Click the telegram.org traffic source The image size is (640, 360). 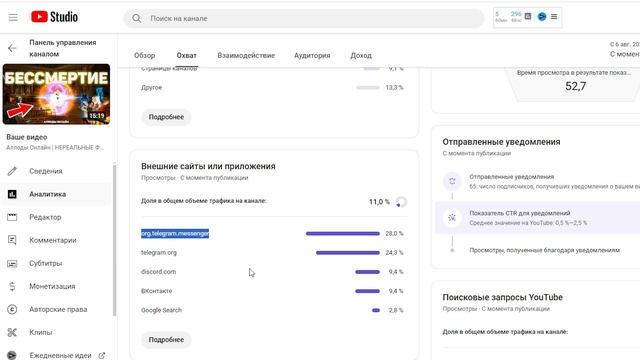[159, 253]
